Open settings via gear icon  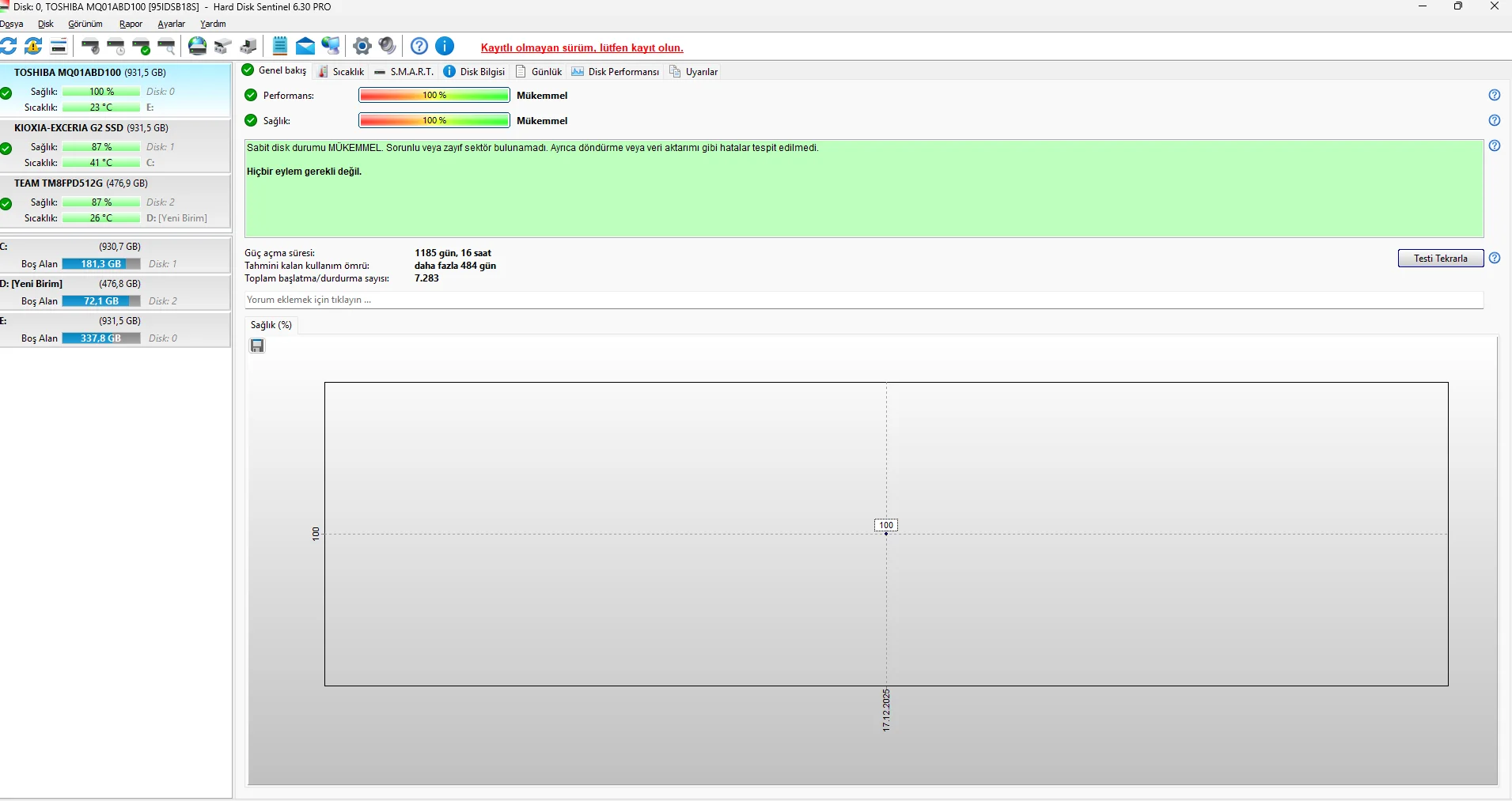[x=362, y=46]
